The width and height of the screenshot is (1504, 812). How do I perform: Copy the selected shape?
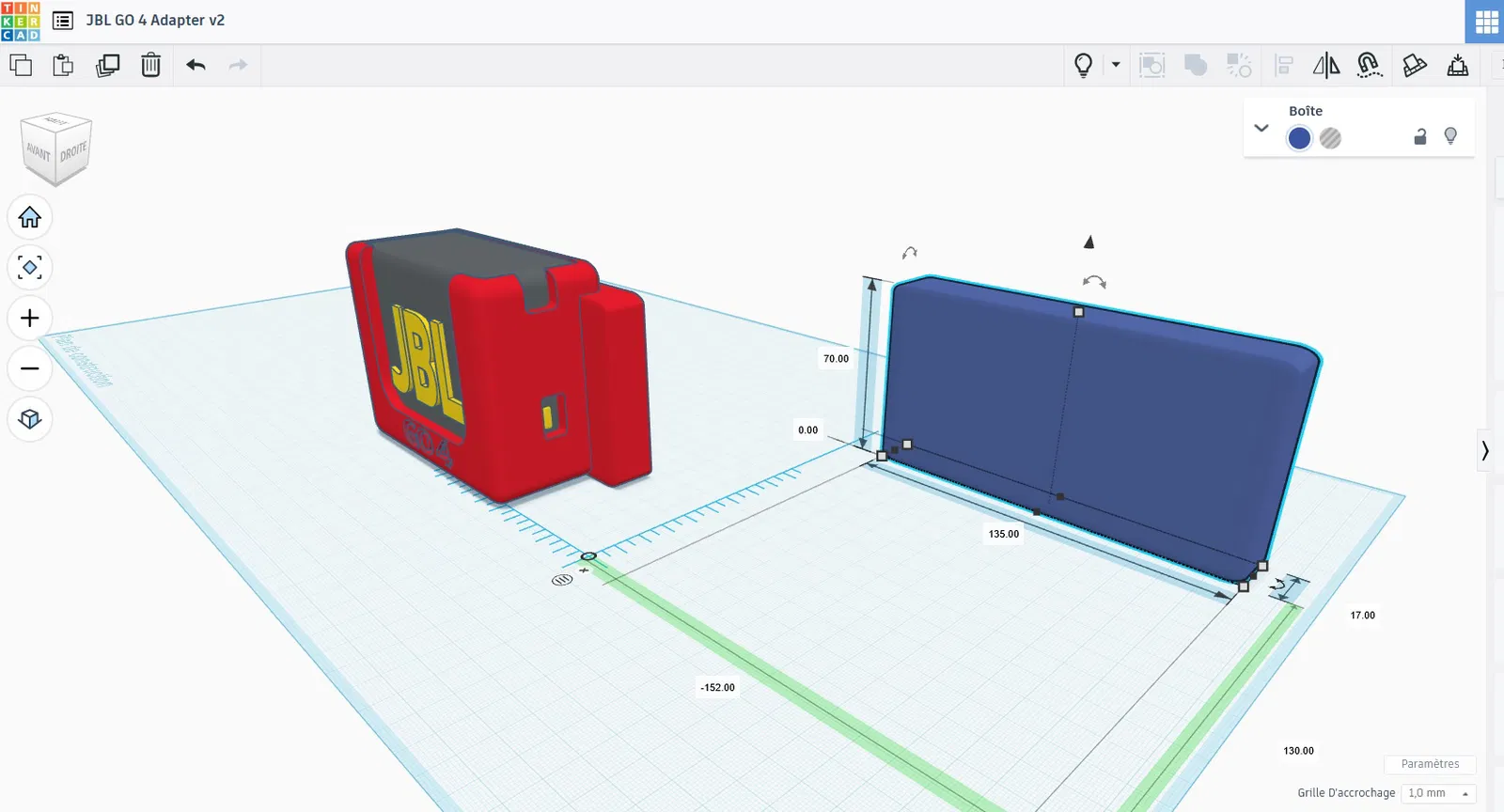(21, 65)
